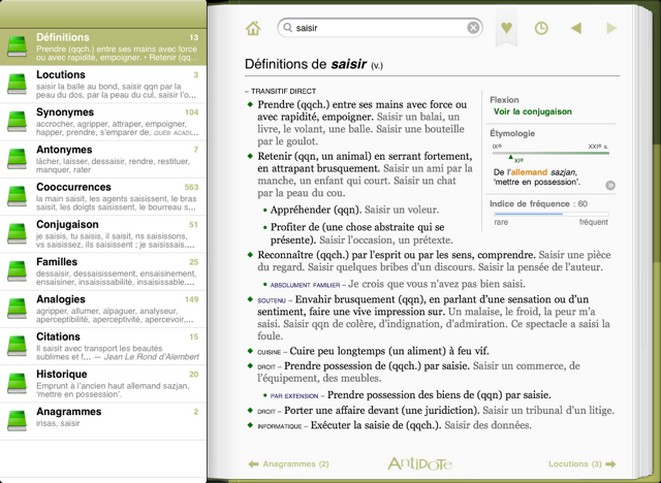
Task: Click the green book icon beside Analogies
Action: (x=17, y=309)
